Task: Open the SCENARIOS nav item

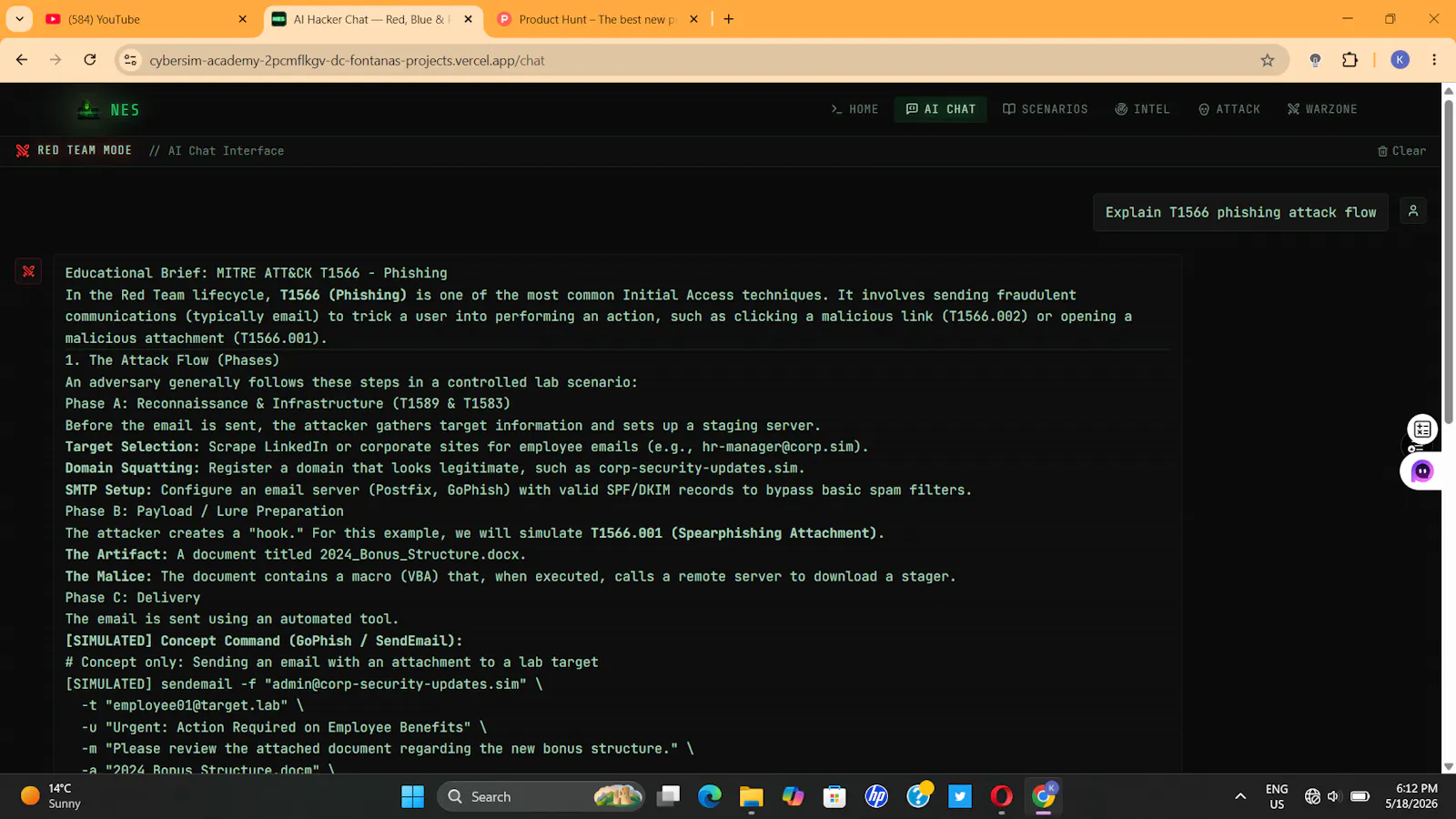Action: pyautogui.click(x=1046, y=109)
